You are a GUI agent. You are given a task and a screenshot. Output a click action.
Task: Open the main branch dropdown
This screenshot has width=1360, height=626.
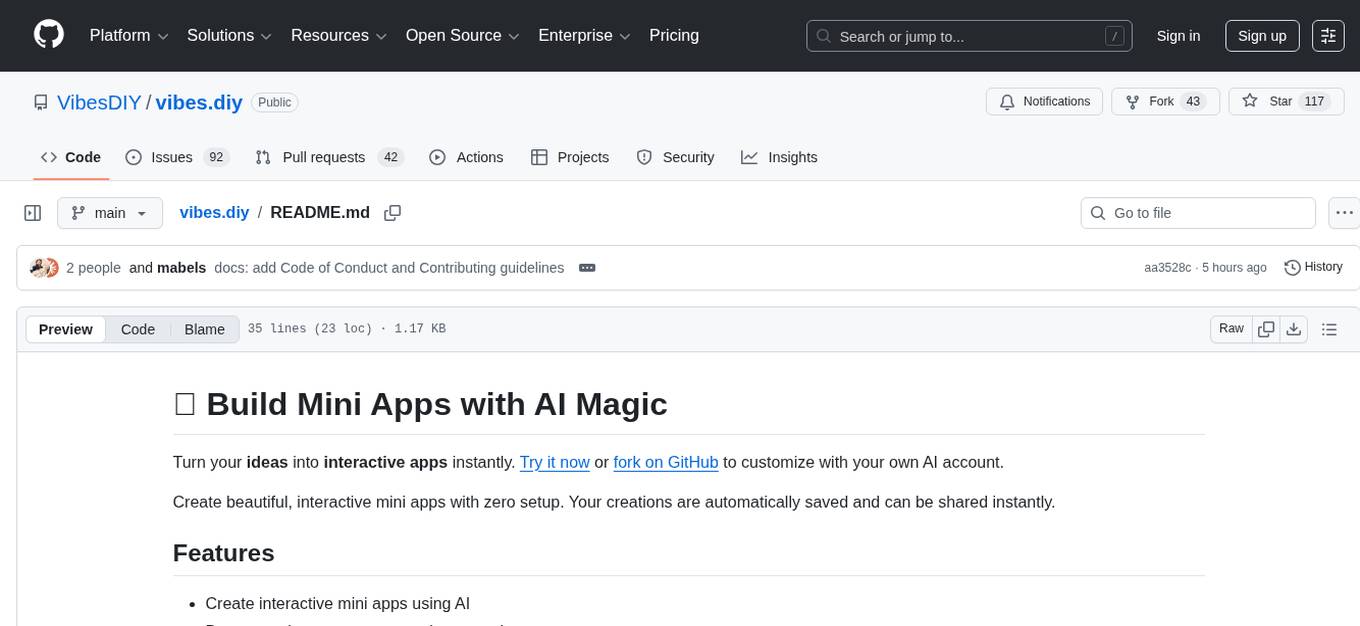[x=109, y=213]
